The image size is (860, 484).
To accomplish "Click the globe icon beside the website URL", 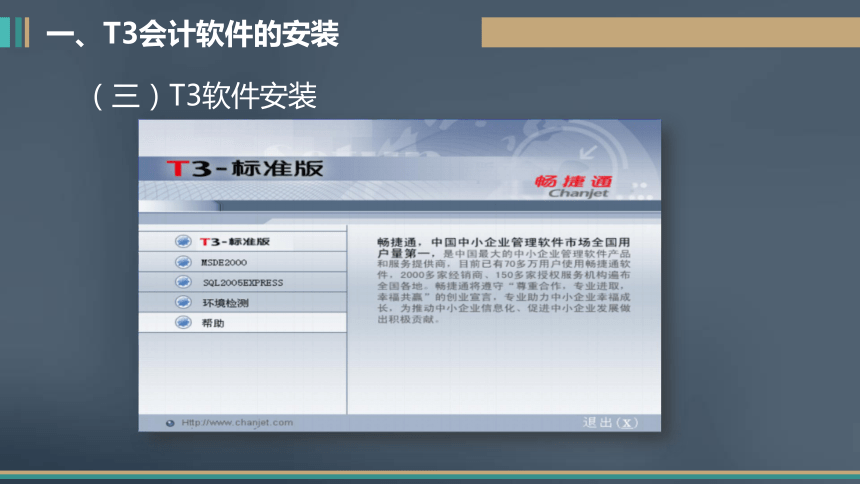I will pos(170,423).
